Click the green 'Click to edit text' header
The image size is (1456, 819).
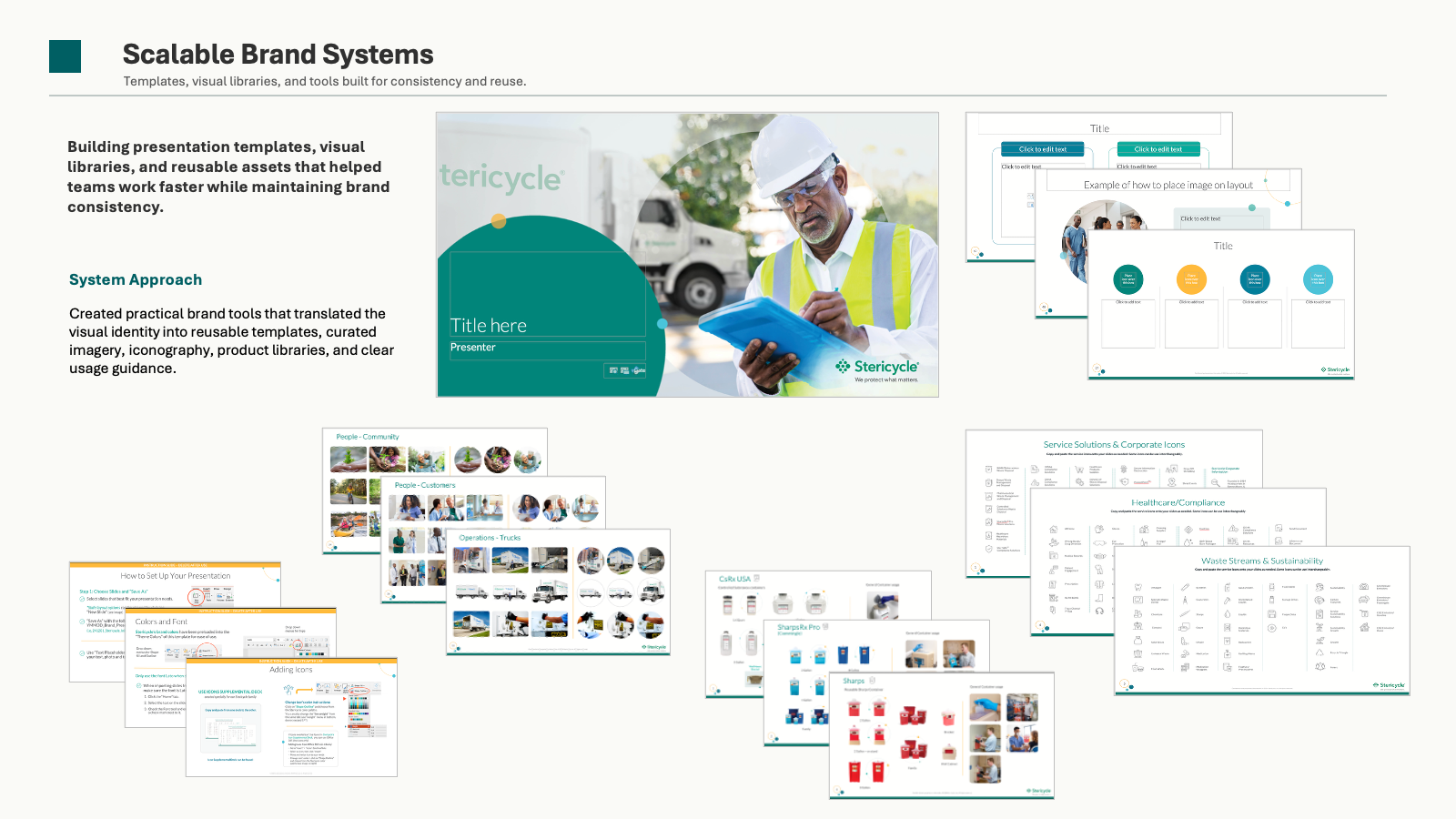pos(1158,149)
